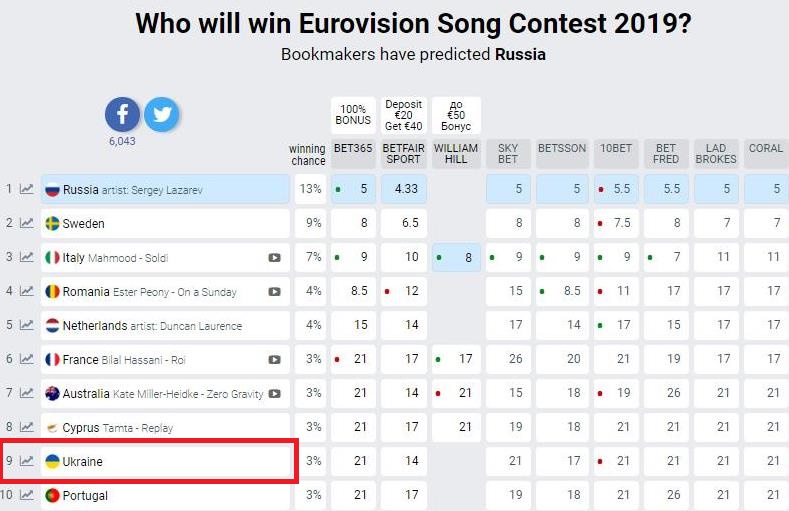Viewport: 789px width, 511px height.
Task: Click William Hill odds 8 for Italy
Action: 456,258
